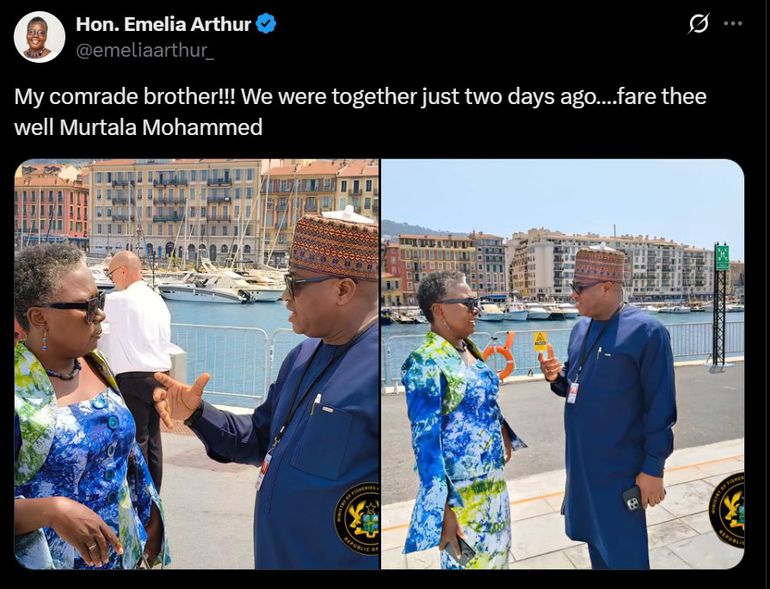Click the blue verified badge
The height and width of the screenshot is (589, 770).
(x=266, y=24)
